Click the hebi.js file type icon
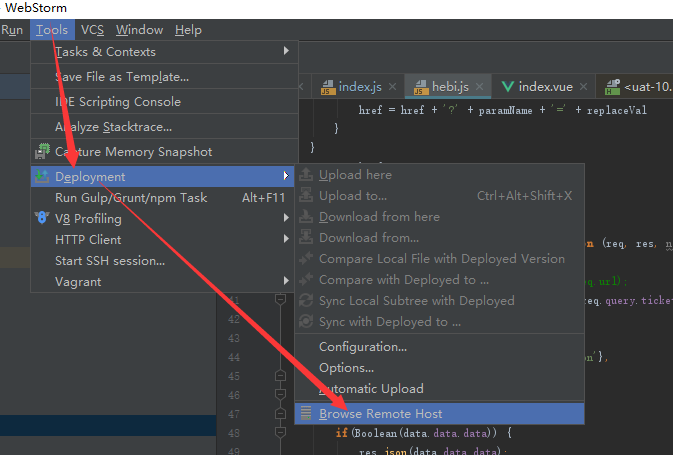Viewport: 673px width, 455px height. (421, 87)
